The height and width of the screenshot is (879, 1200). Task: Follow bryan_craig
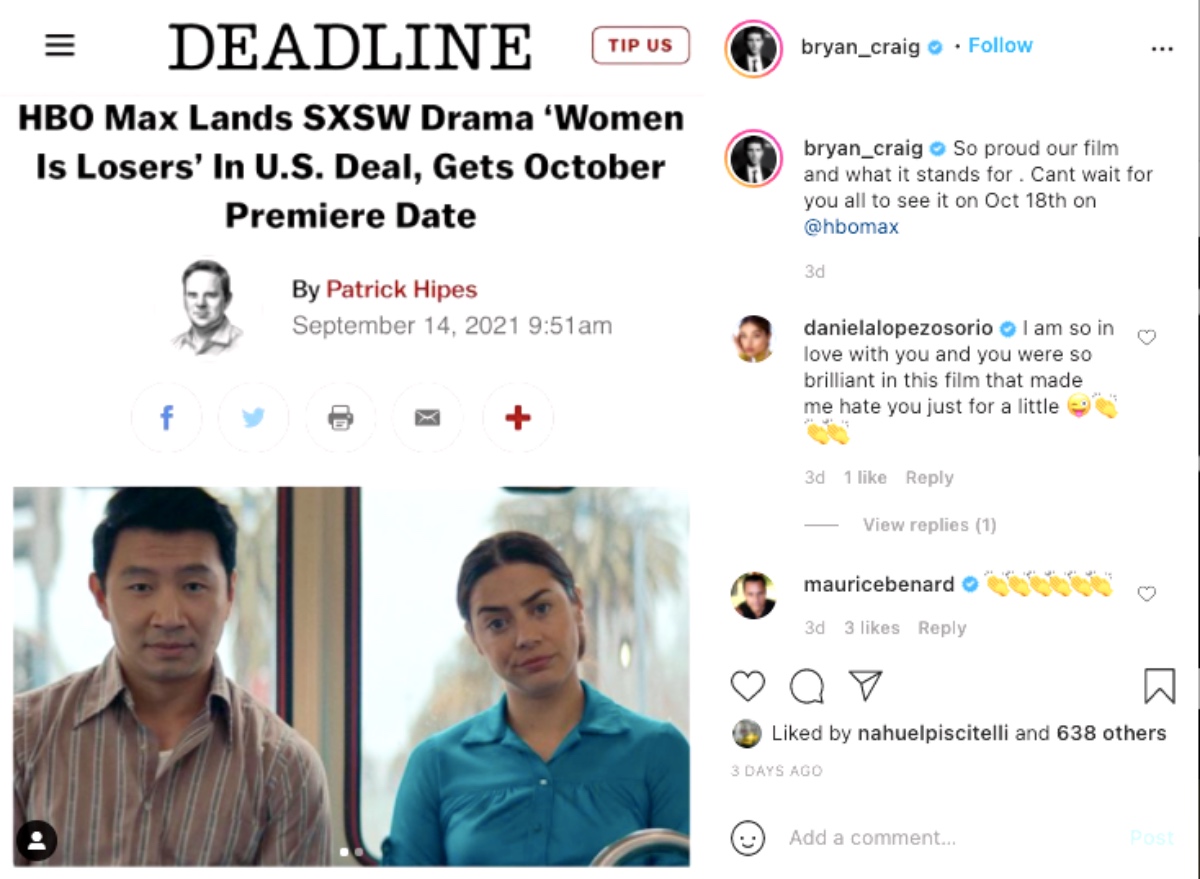(x=1000, y=46)
